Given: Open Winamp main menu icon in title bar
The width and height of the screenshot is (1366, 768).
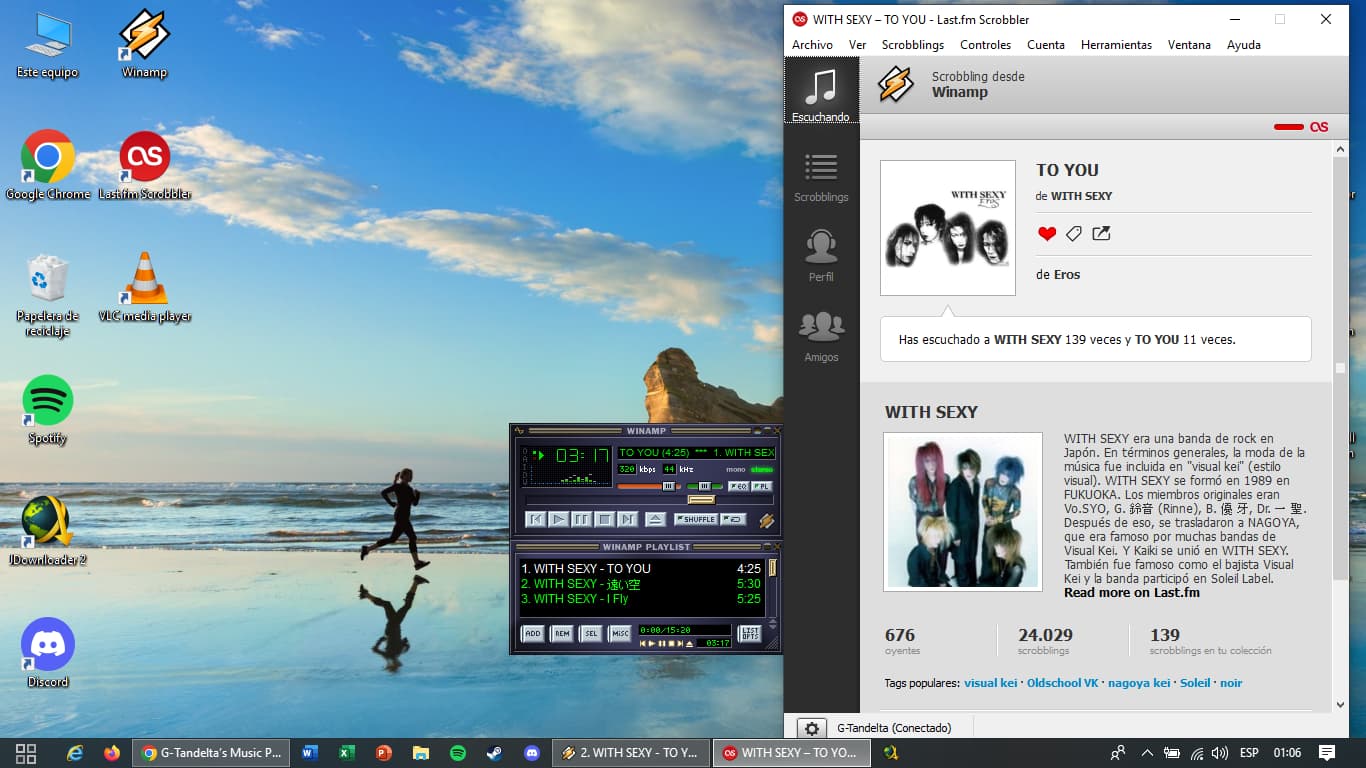Looking at the screenshot, I should 519,431.
